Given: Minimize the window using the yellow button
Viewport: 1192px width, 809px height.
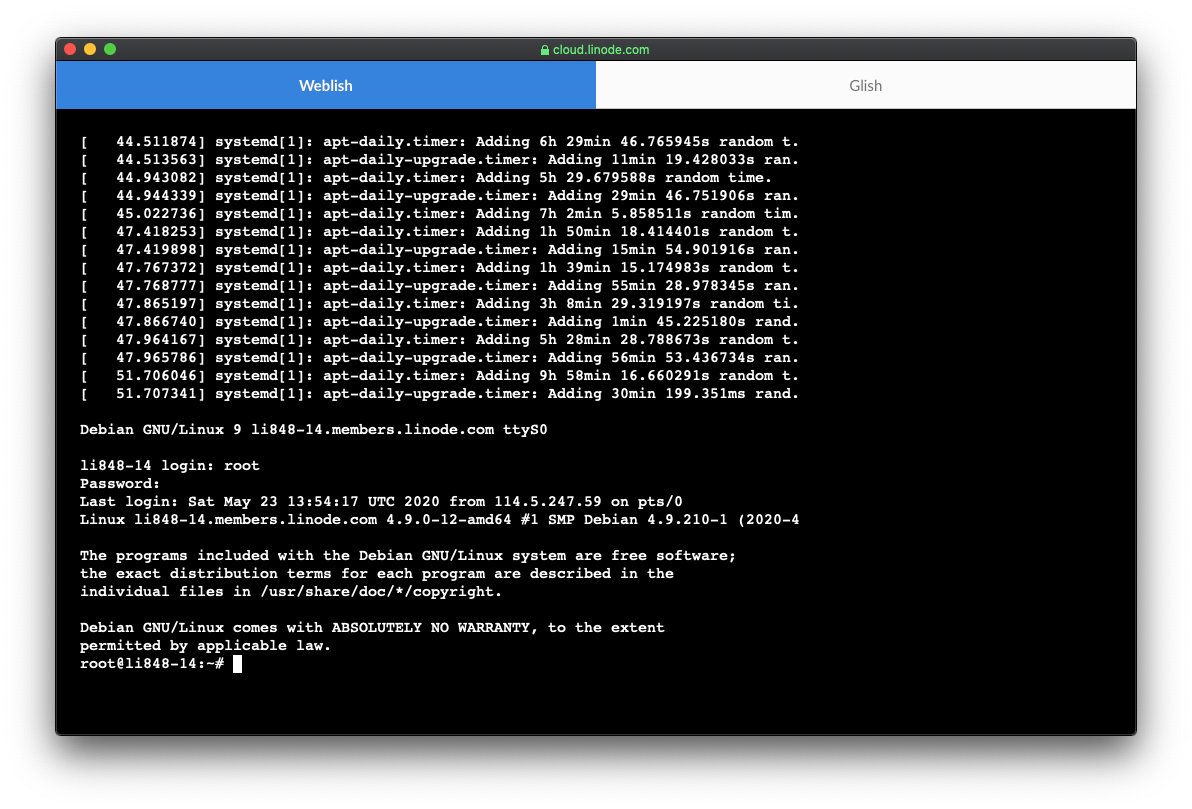Looking at the screenshot, I should (x=90, y=49).
